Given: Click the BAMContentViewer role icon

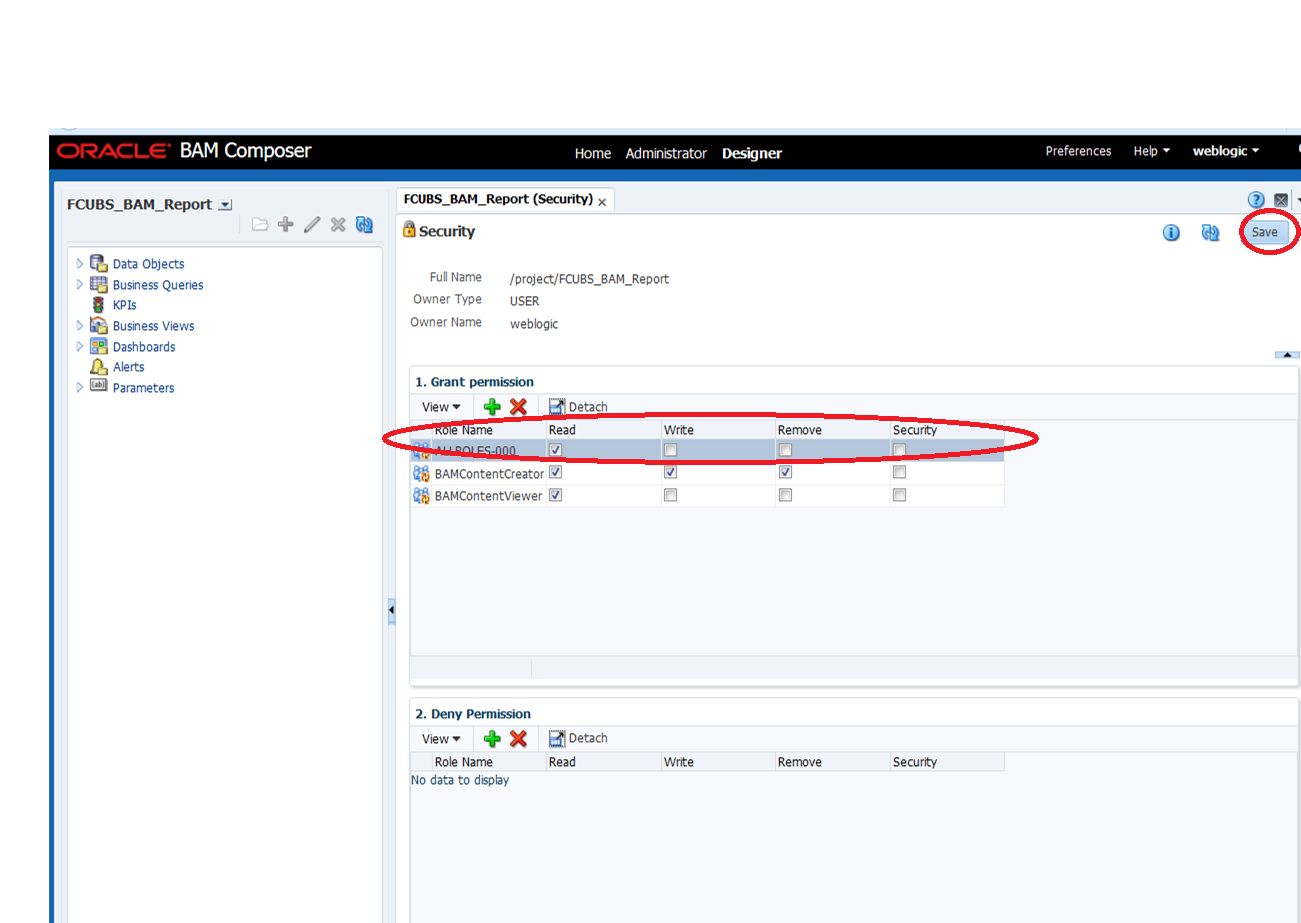Looking at the screenshot, I should (421, 495).
